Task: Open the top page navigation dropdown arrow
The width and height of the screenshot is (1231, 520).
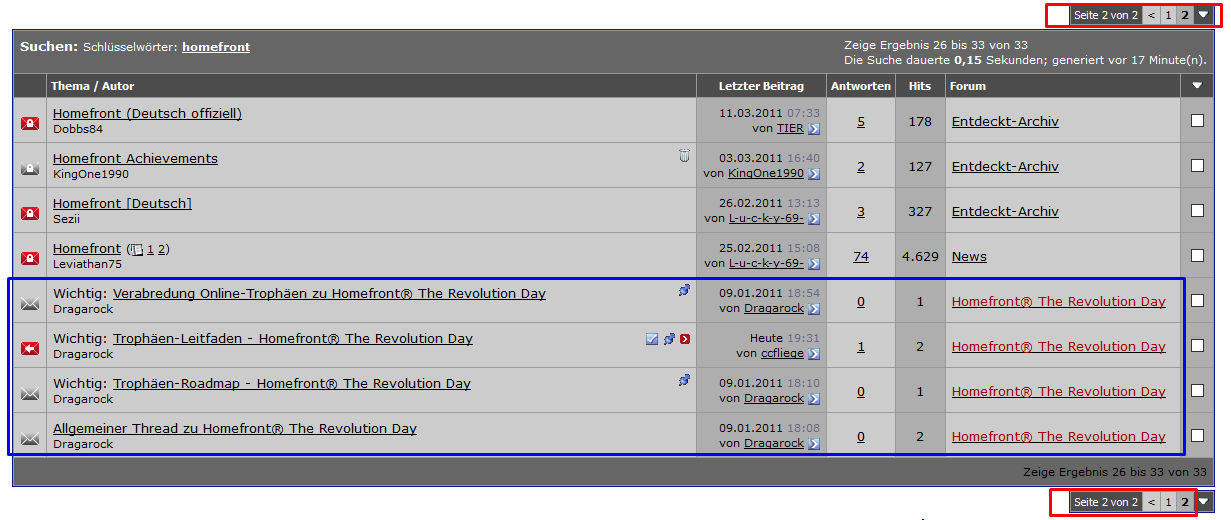Action: (1203, 15)
